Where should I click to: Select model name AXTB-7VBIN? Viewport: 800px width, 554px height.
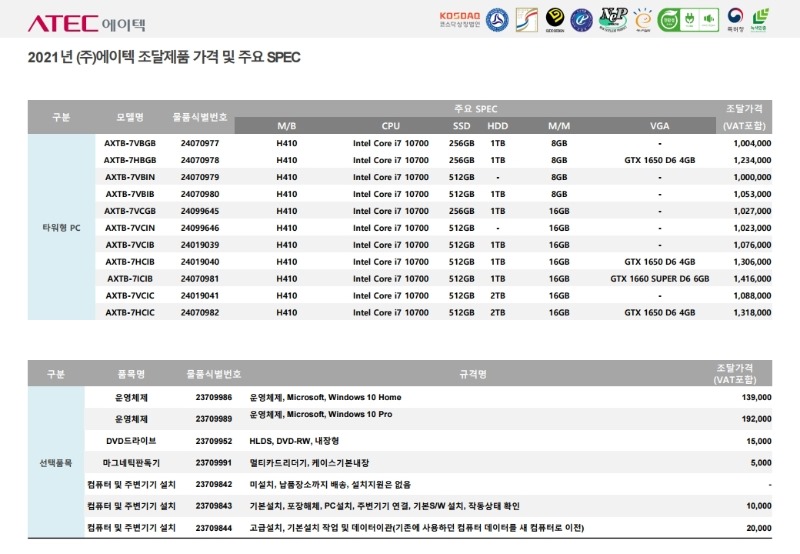coord(130,177)
